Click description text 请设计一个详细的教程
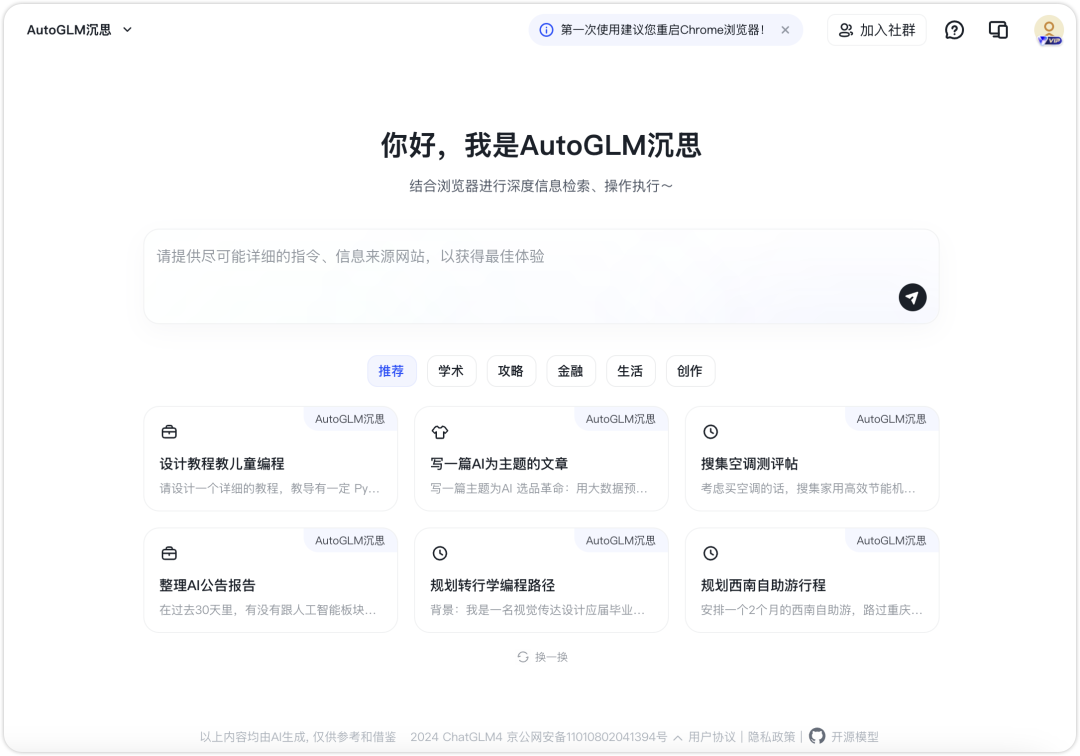1080x756 pixels. pyautogui.click(x=269, y=488)
